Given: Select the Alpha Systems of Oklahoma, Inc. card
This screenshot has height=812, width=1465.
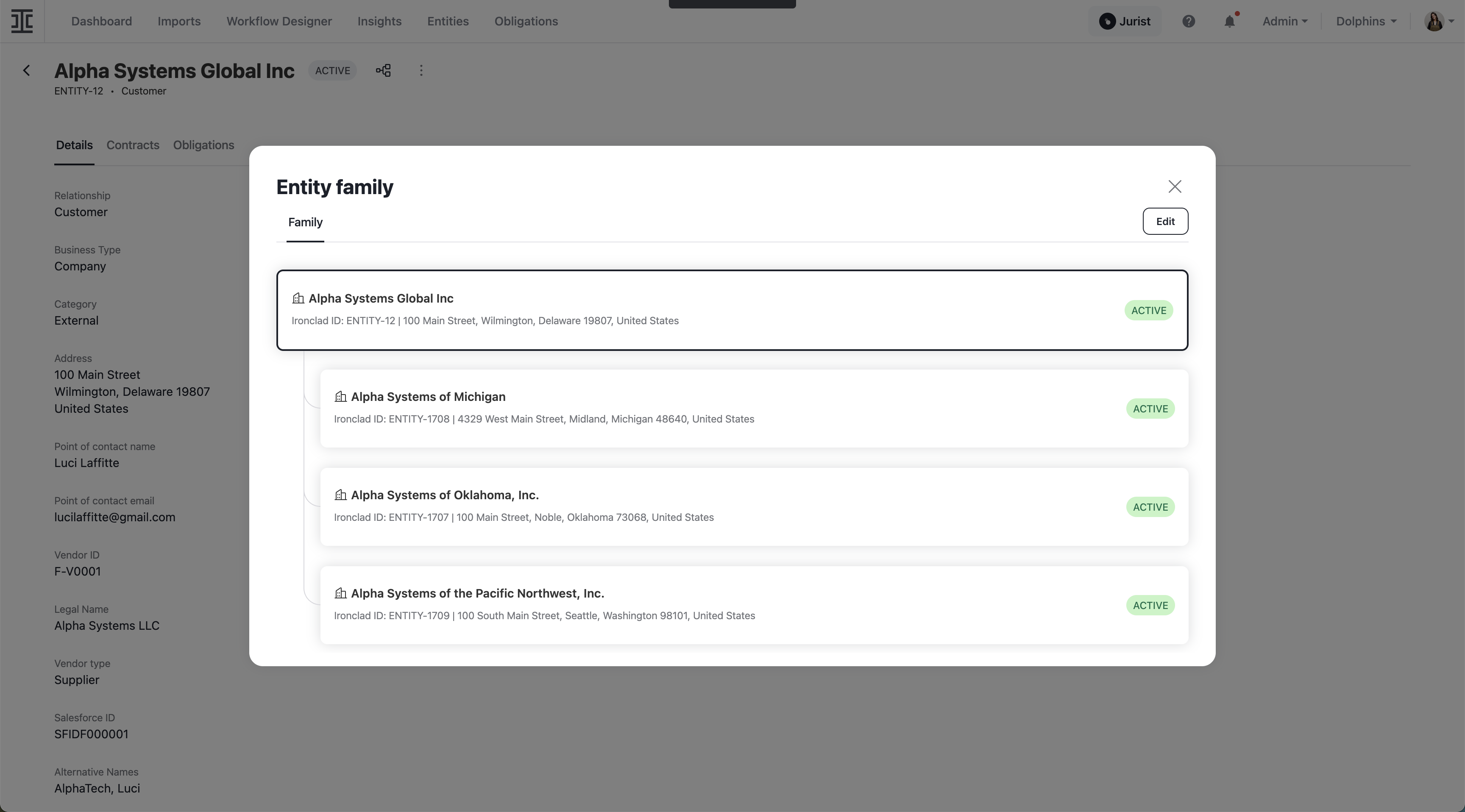Looking at the screenshot, I should tap(754, 506).
